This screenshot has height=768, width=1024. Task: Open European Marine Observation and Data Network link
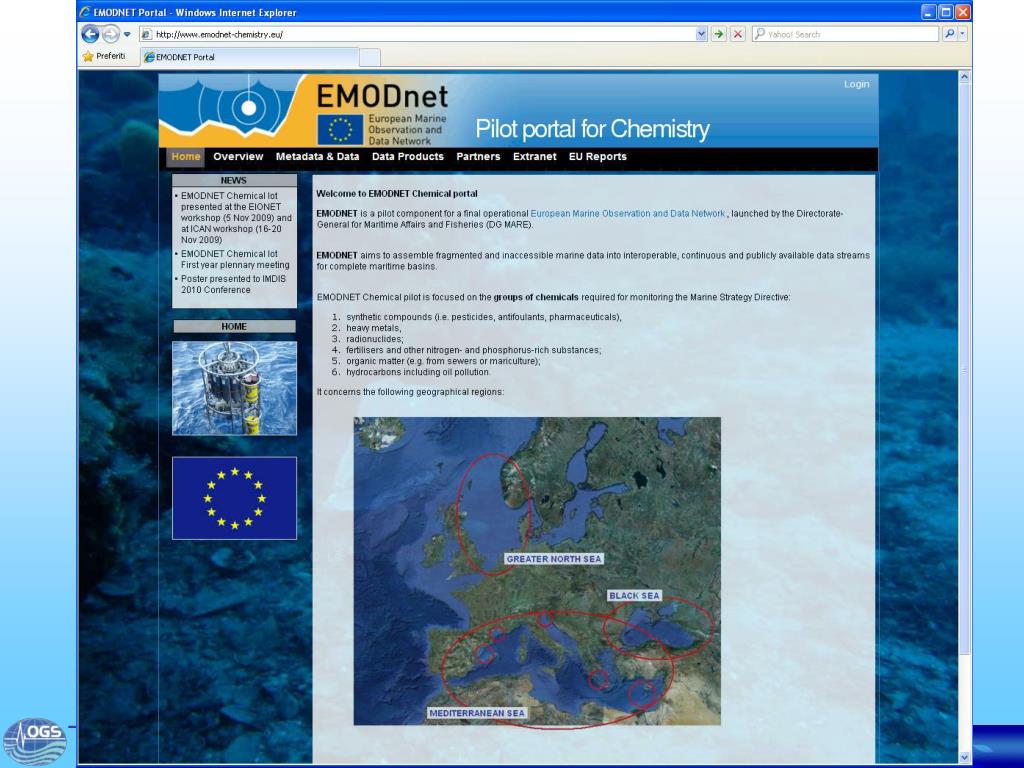[628, 214]
